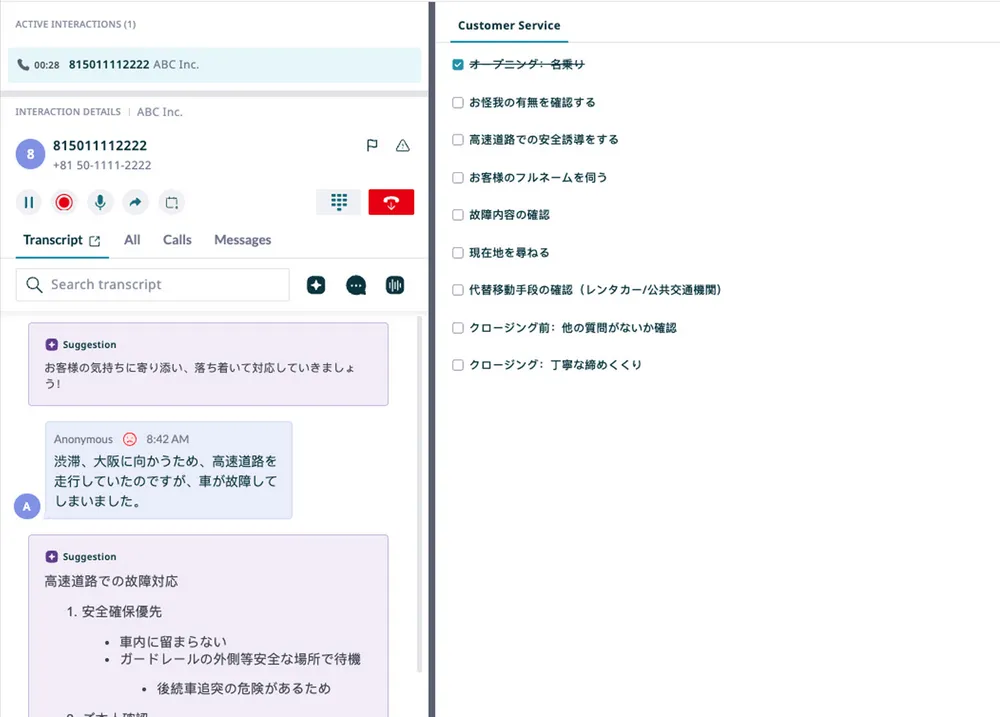Click the red call recording button

[x=64, y=203]
